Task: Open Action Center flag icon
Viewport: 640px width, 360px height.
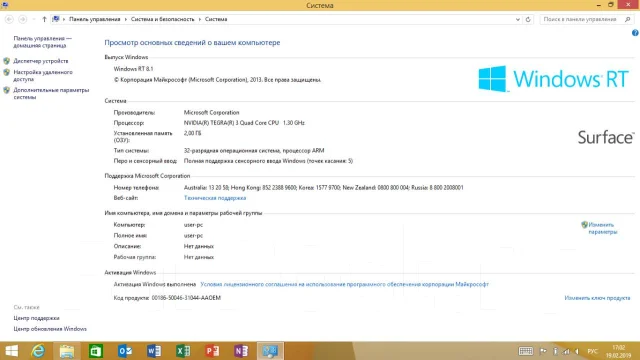Action: point(543,351)
